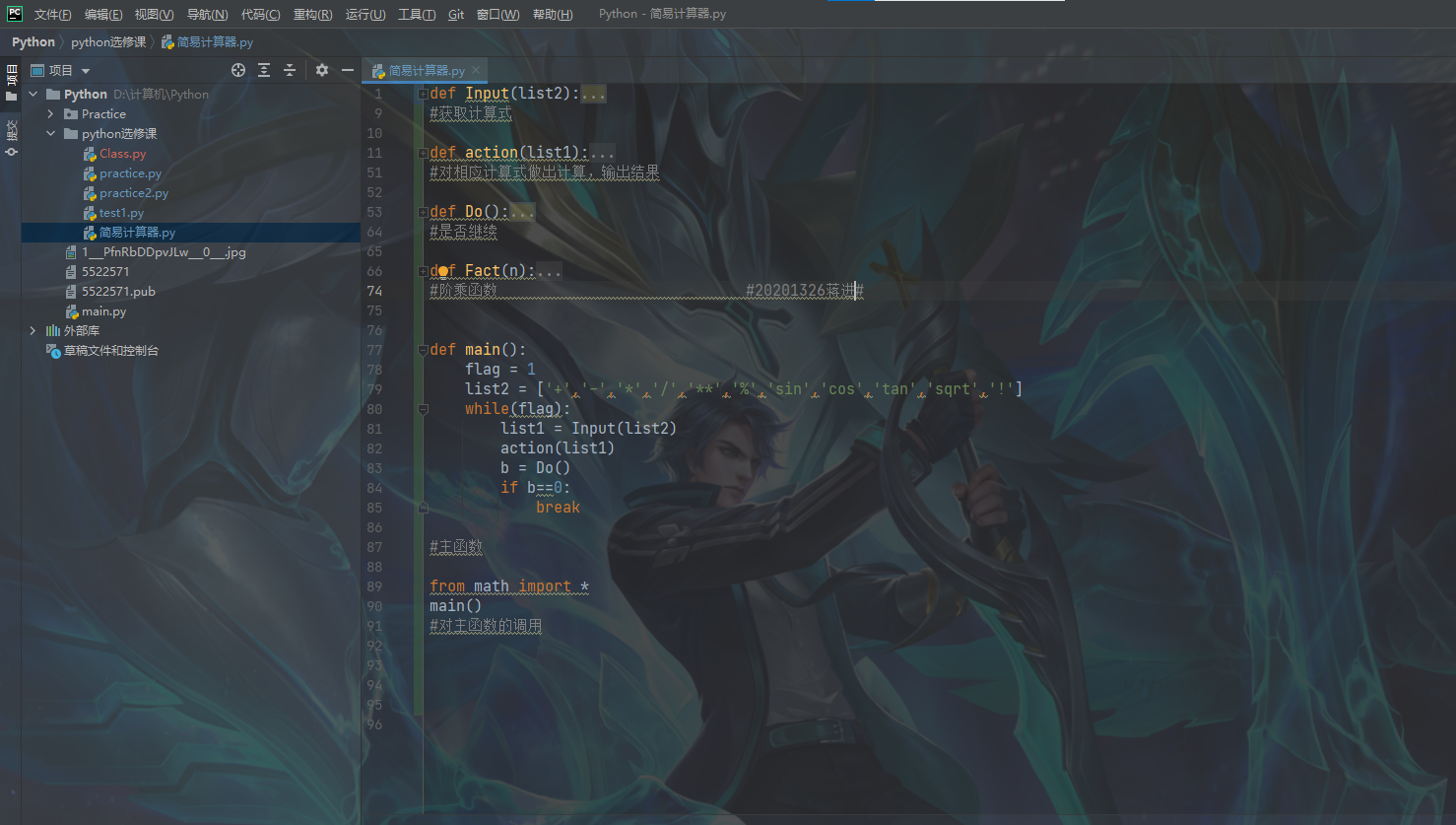
Task: Expand all nodes in the project panel
Action: 264,70
